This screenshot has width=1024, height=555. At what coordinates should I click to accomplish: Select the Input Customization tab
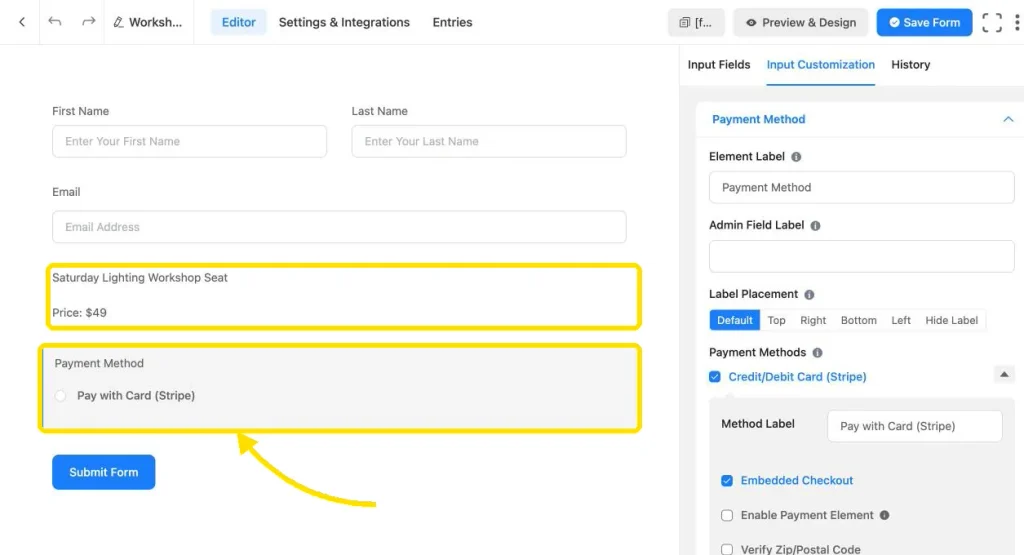(820, 65)
